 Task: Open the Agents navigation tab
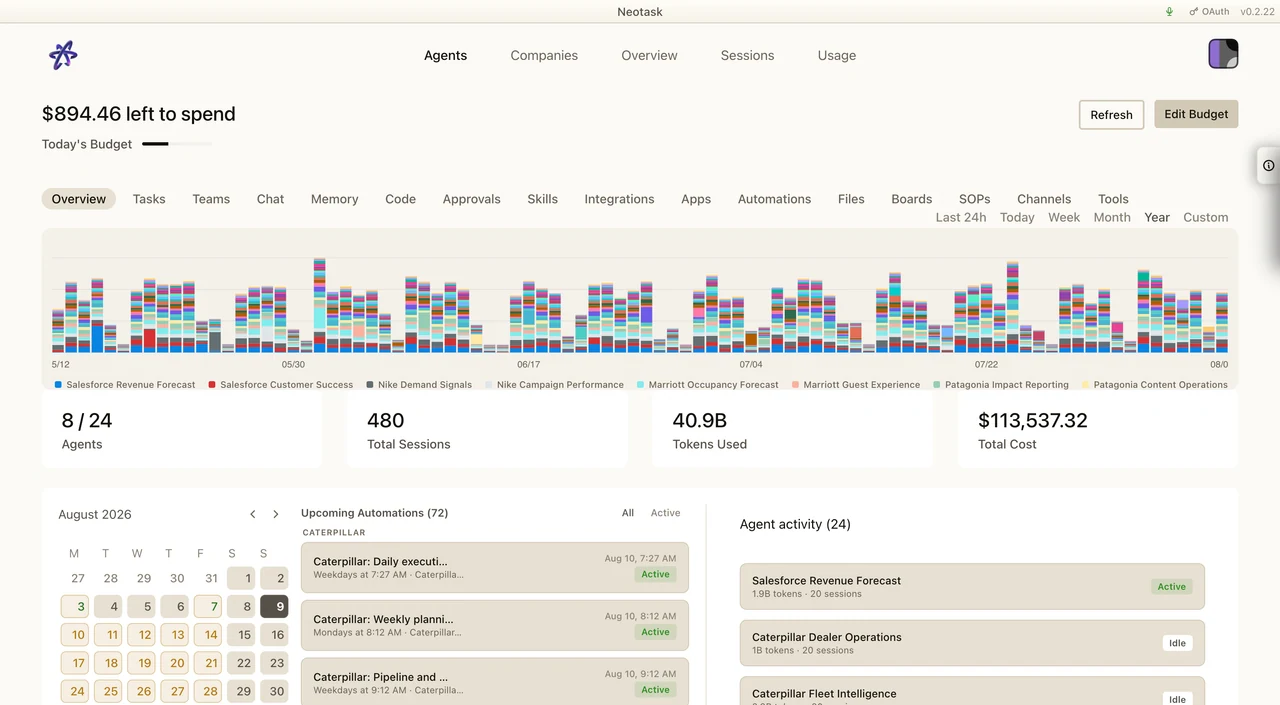point(445,55)
